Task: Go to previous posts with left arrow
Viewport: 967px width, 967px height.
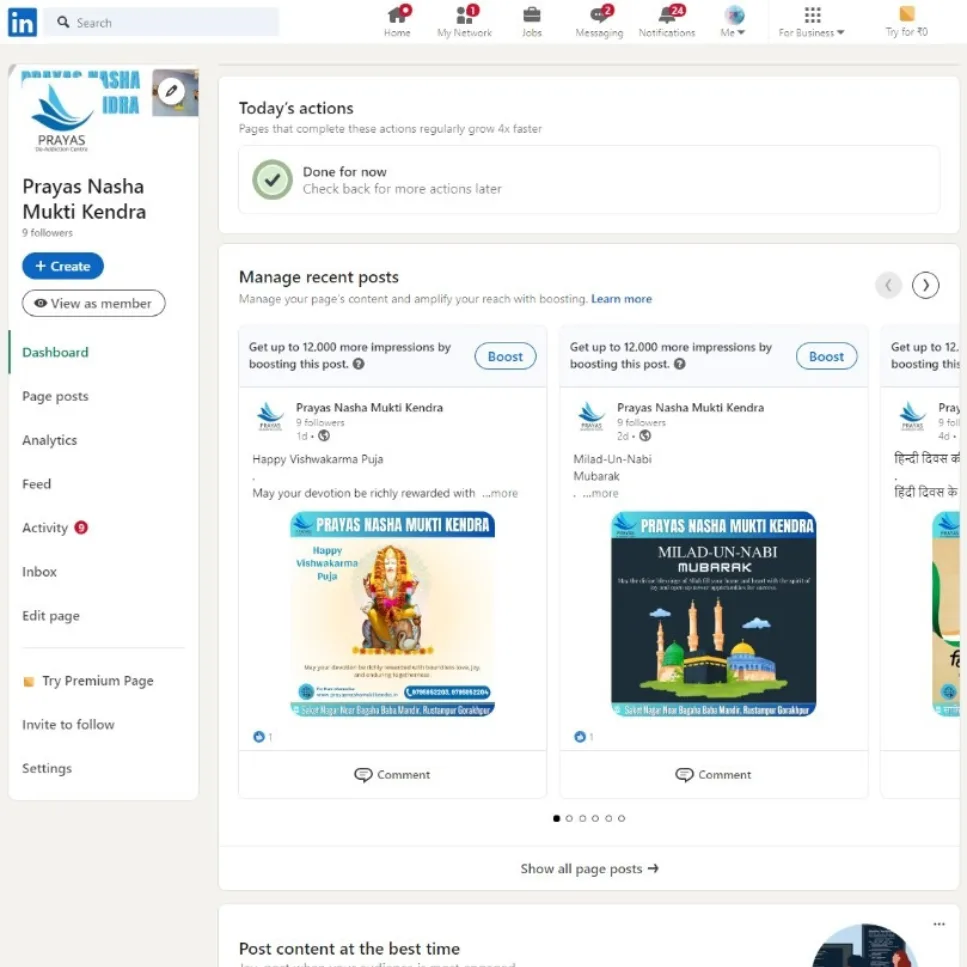Action: [x=888, y=285]
